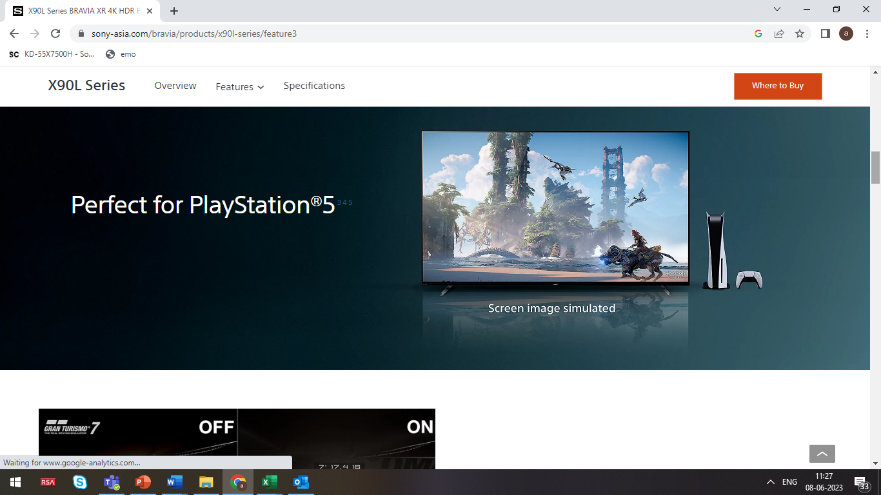
Task: Click the X90L Series heading
Action: click(x=87, y=85)
